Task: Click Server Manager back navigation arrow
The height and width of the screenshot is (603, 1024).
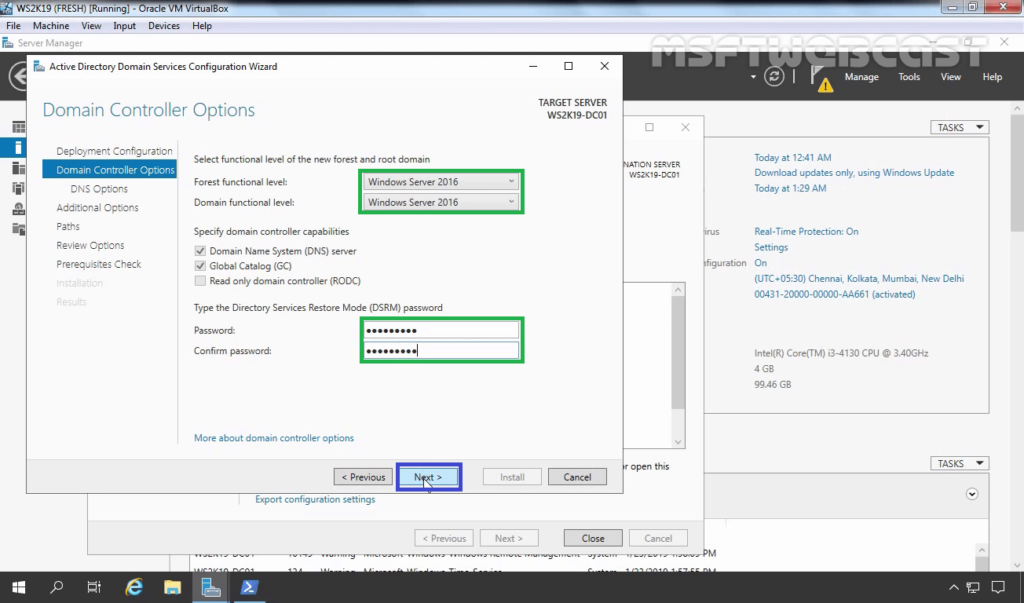Action: click(x=18, y=76)
